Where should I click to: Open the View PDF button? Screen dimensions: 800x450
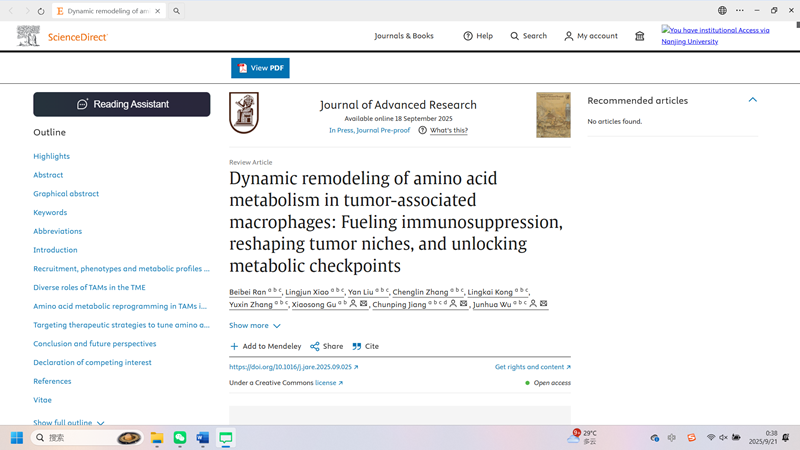click(260, 68)
